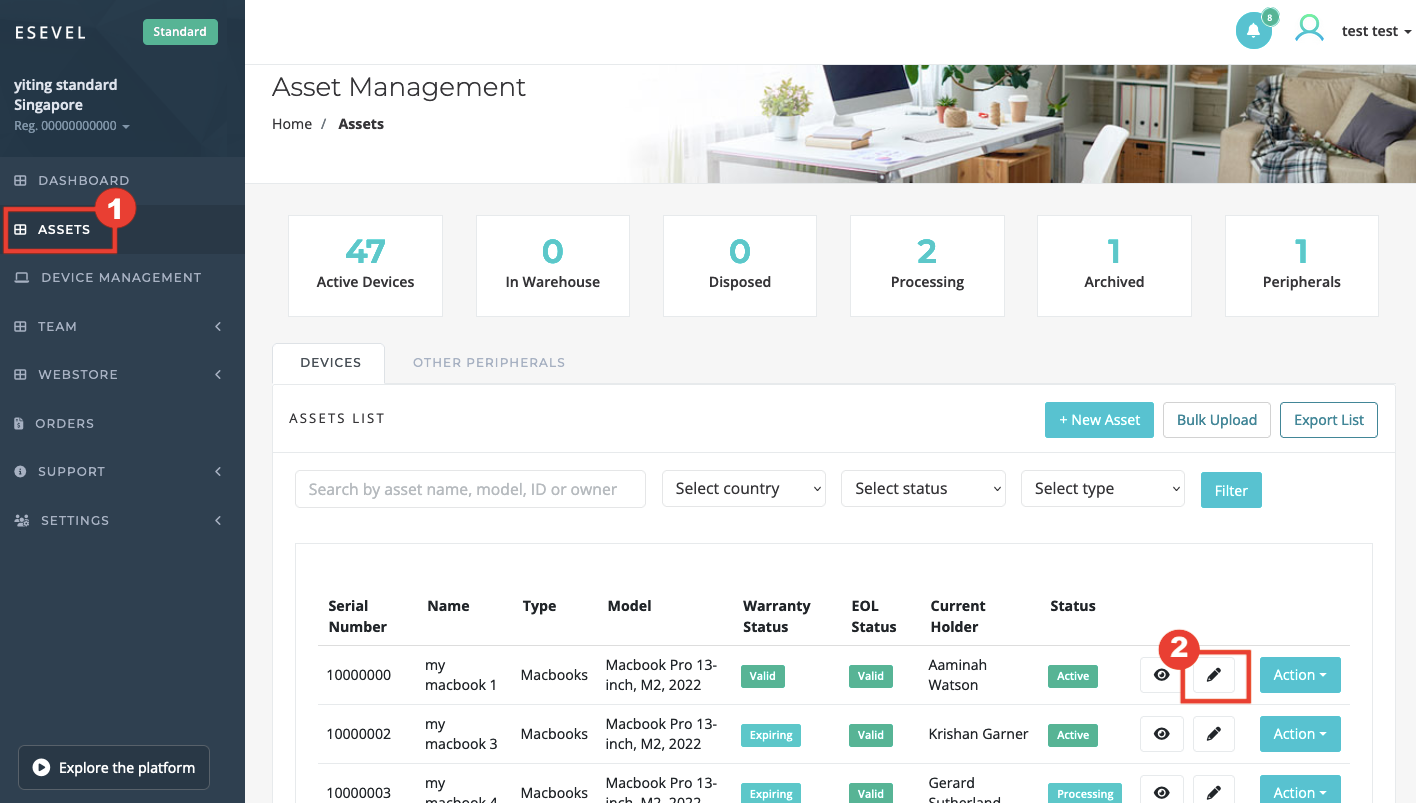The width and height of the screenshot is (1416, 803).
Task: Click the my macbook 3 name cell
Action: pyautogui.click(x=461, y=734)
